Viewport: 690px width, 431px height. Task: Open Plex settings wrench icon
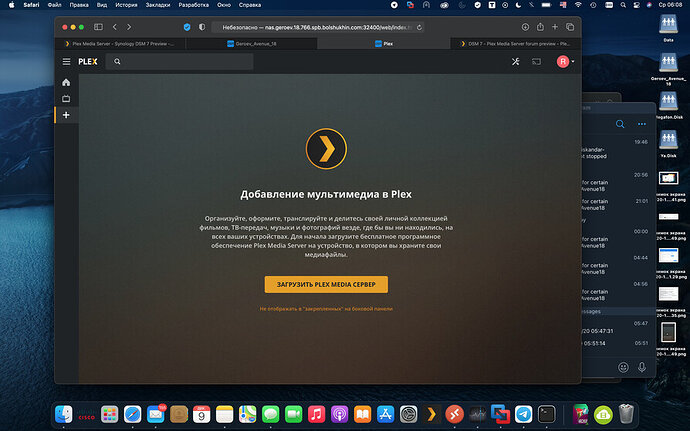pyautogui.click(x=515, y=62)
